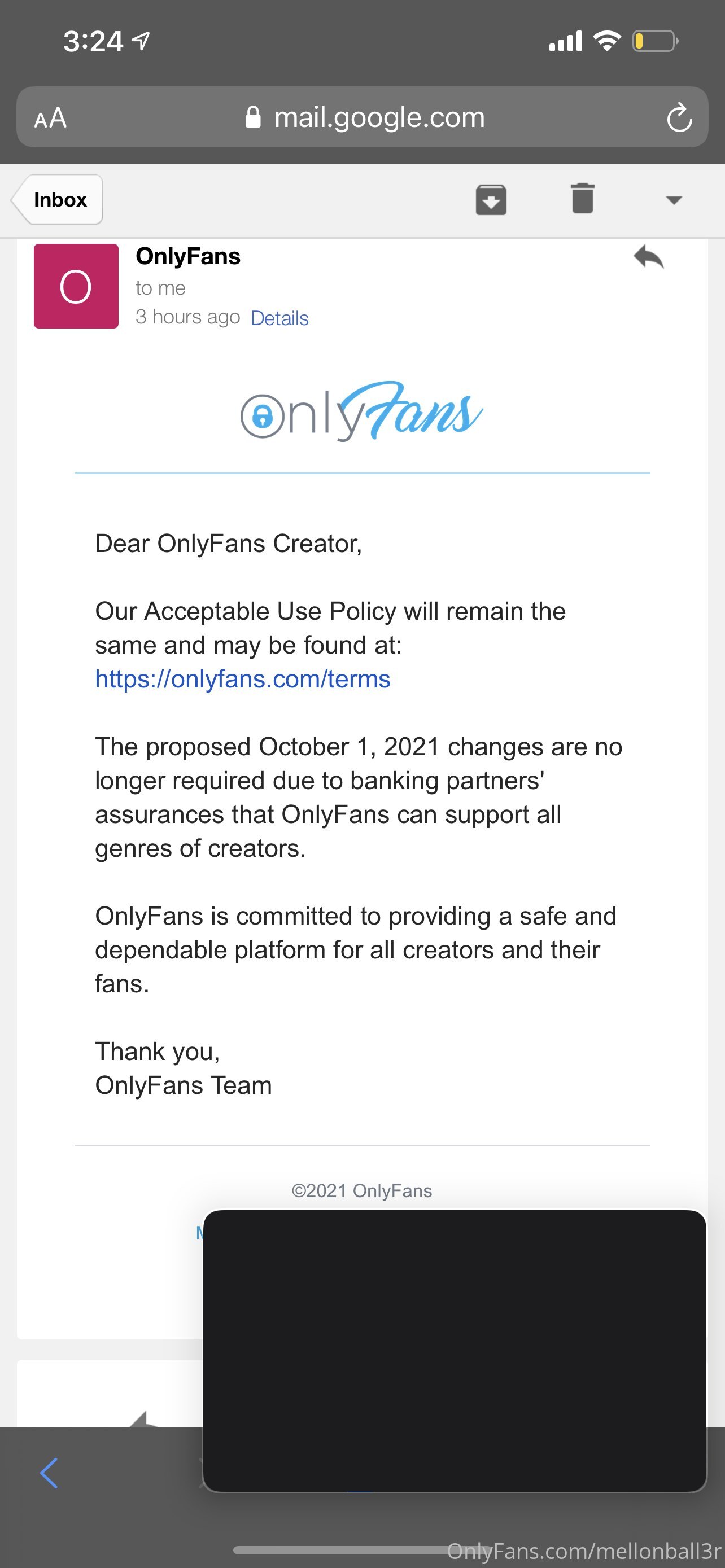Tap OnlyFans sender name
This screenshot has width=725, height=1568.
coord(188,256)
